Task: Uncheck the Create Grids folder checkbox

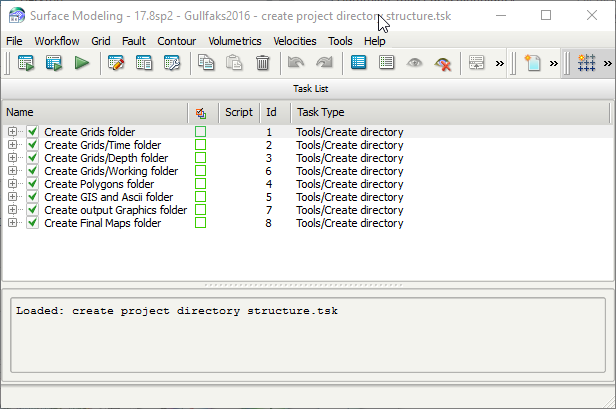Action: (x=33, y=132)
